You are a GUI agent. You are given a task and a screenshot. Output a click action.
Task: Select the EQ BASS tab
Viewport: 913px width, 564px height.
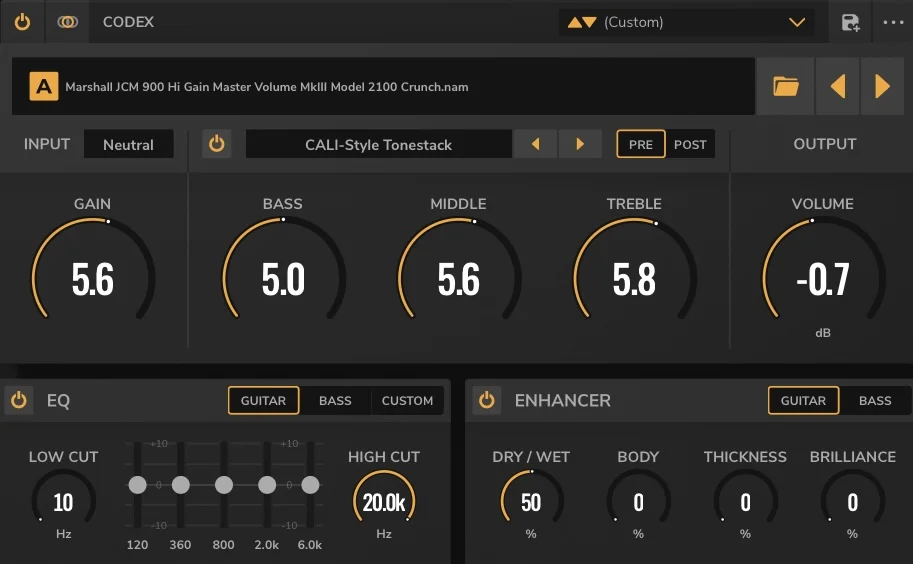pos(335,400)
